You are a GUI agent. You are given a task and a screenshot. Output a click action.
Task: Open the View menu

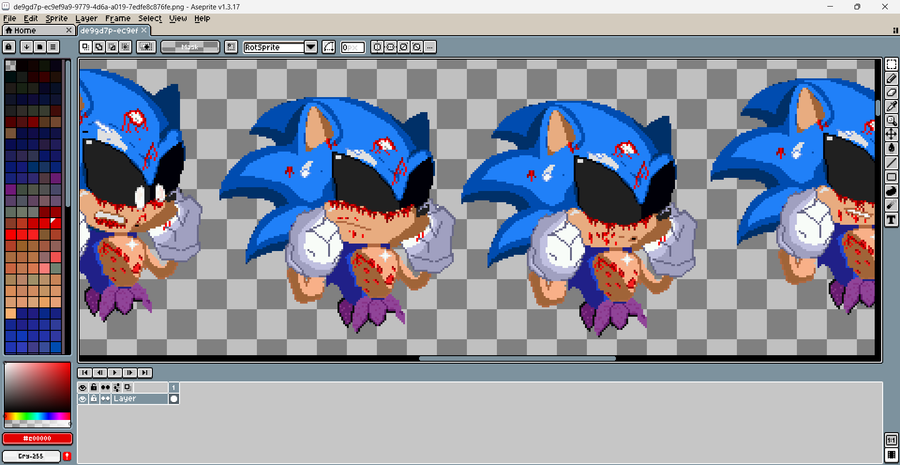pyautogui.click(x=178, y=18)
